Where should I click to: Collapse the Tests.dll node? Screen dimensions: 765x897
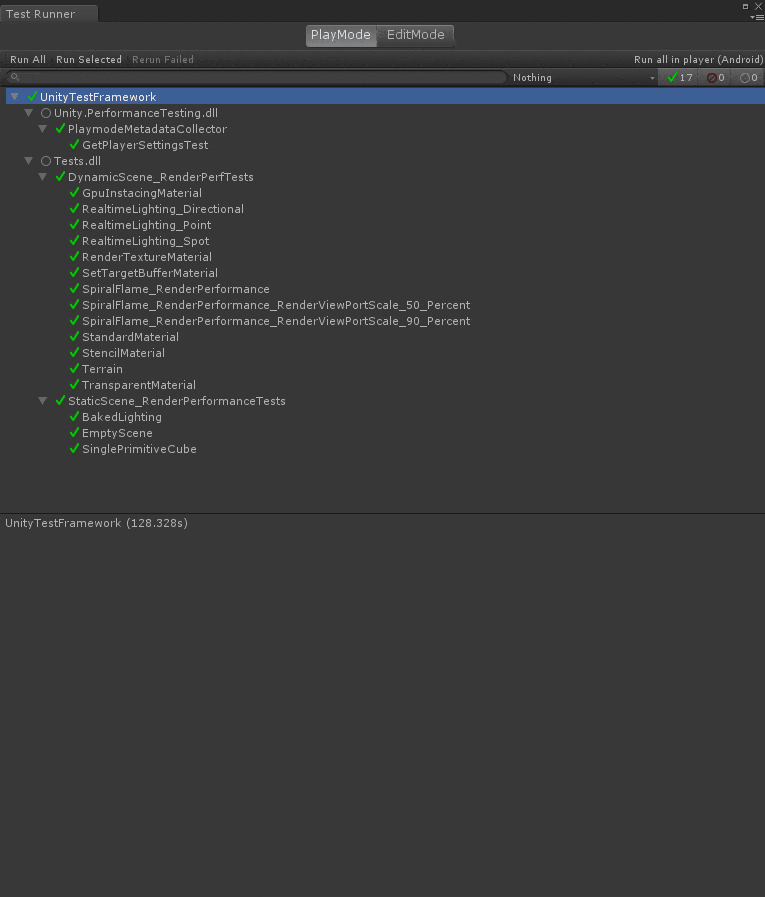[29, 161]
